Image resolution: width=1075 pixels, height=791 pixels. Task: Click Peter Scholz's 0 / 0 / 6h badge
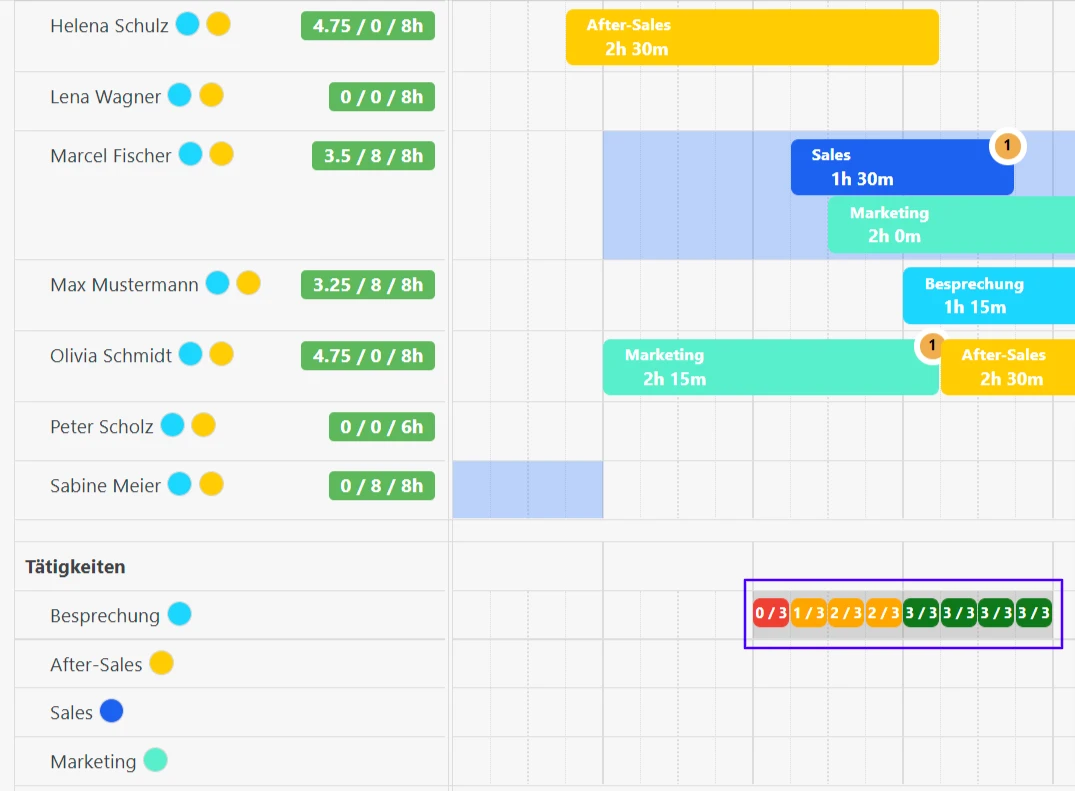click(381, 427)
